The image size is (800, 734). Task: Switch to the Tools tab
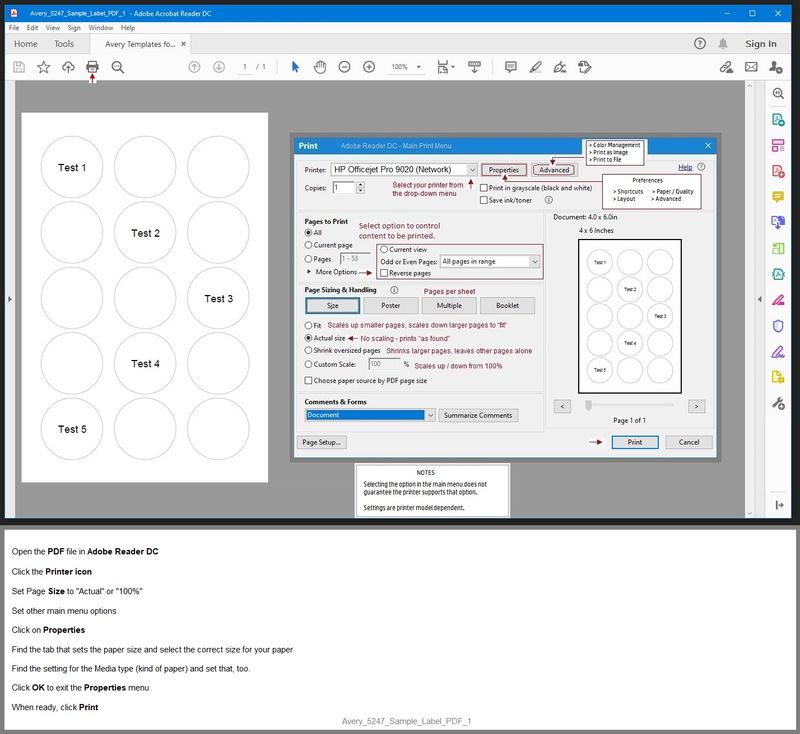point(64,44)
